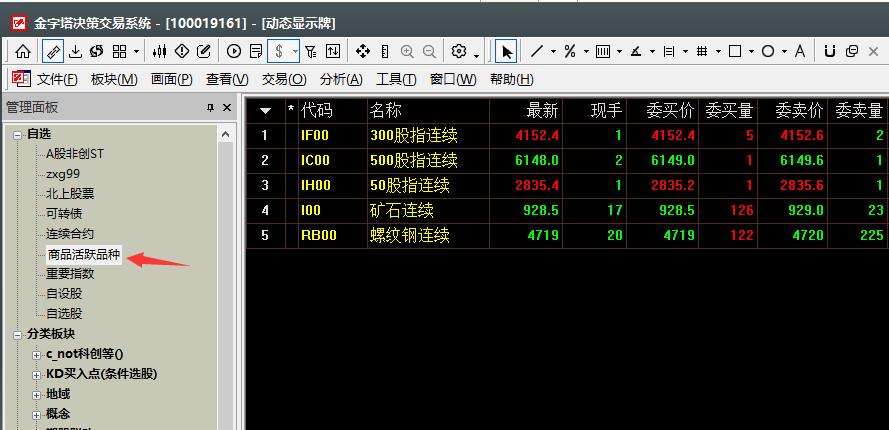Open the 板块(M) menu
This screenshot has height=430, width=889.
114,79
